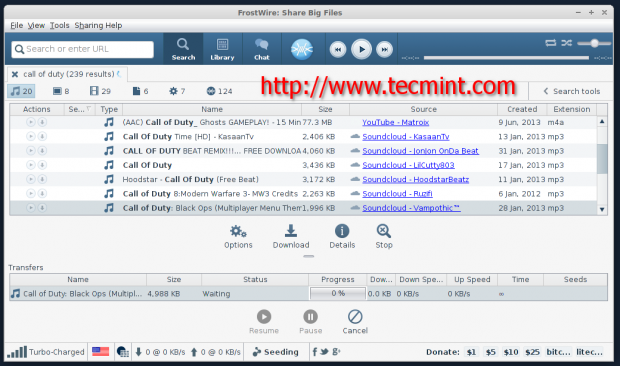Viewport: 620px width, 366px height.
Task: Click the Search or enter URL field
Action: (83, 49)
